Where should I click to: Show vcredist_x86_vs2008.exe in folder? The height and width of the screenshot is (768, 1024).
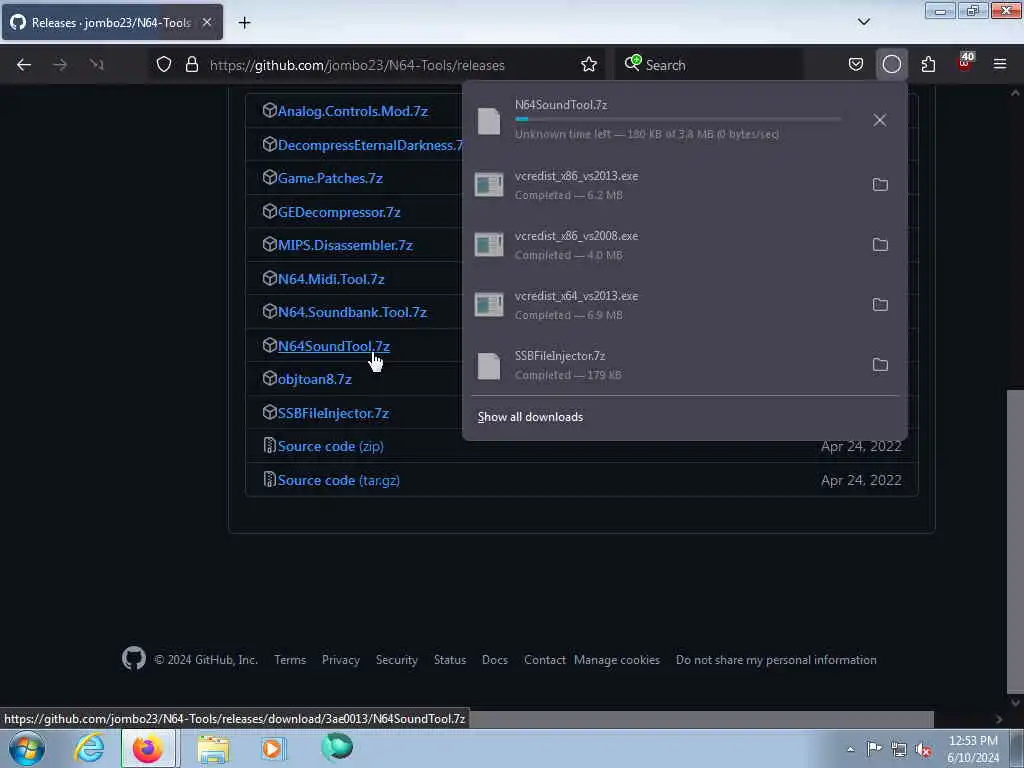pos(880,245)
